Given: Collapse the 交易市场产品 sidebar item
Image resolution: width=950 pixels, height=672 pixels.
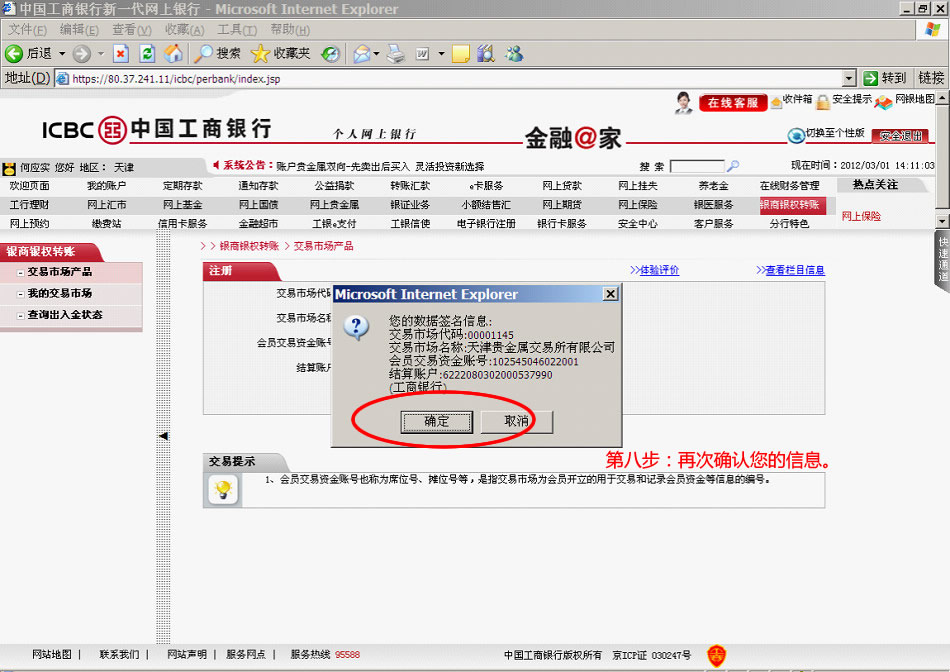Looking at the screenshot, I should [21, 273].
